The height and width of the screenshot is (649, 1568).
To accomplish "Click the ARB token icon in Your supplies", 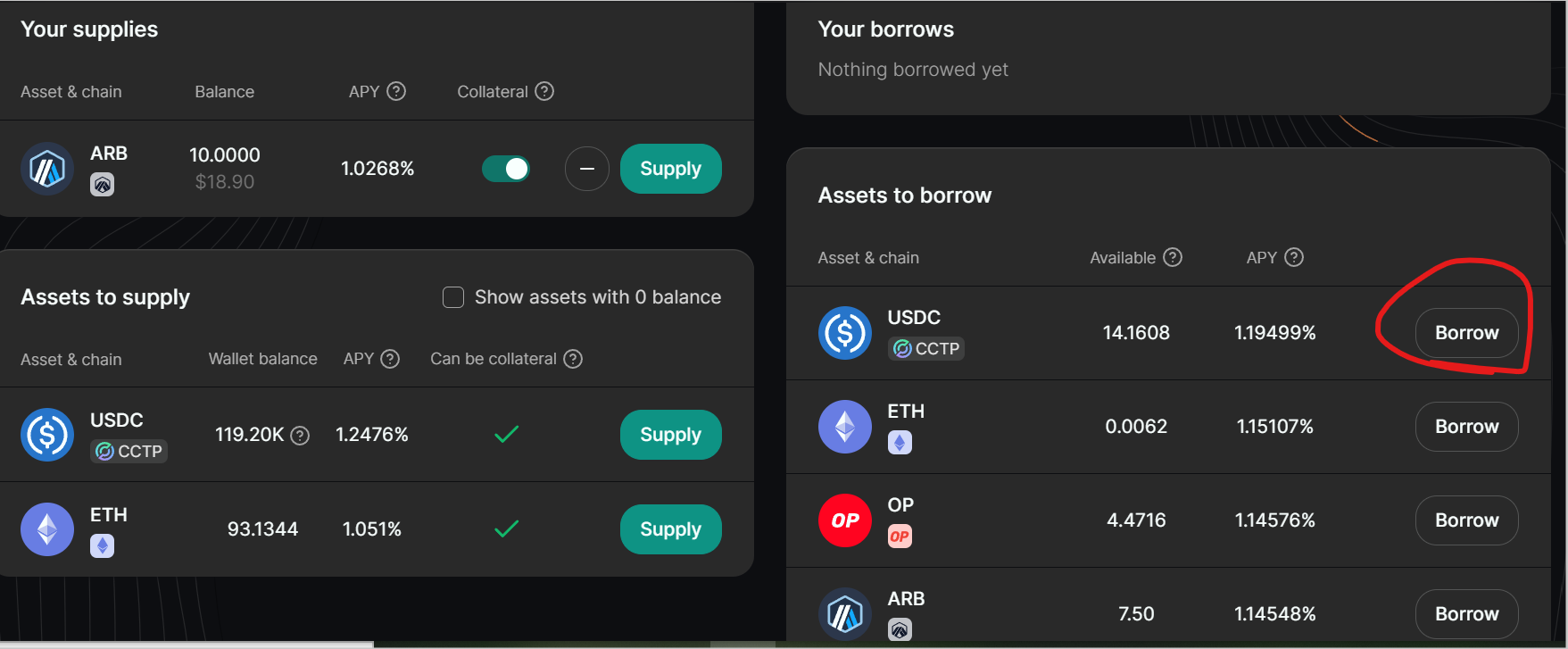I will click(47, 169).
